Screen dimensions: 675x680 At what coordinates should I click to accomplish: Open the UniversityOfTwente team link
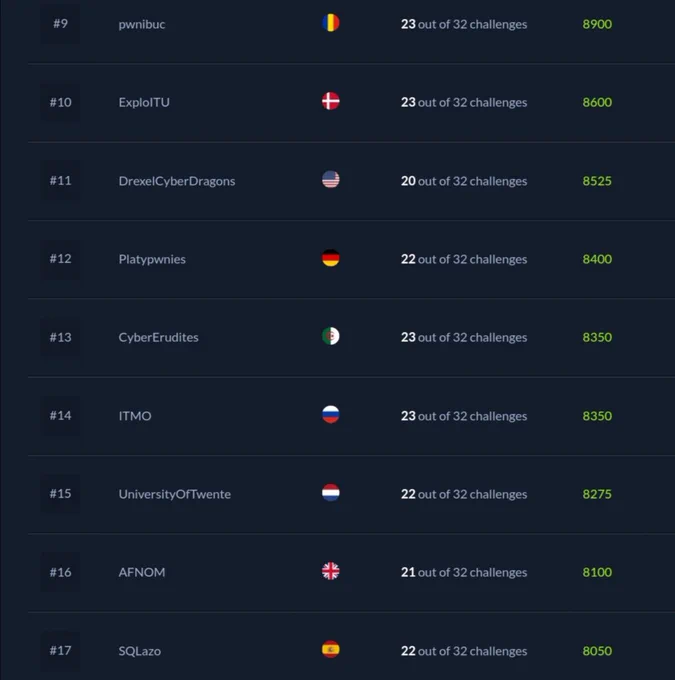tap(175, 494)
